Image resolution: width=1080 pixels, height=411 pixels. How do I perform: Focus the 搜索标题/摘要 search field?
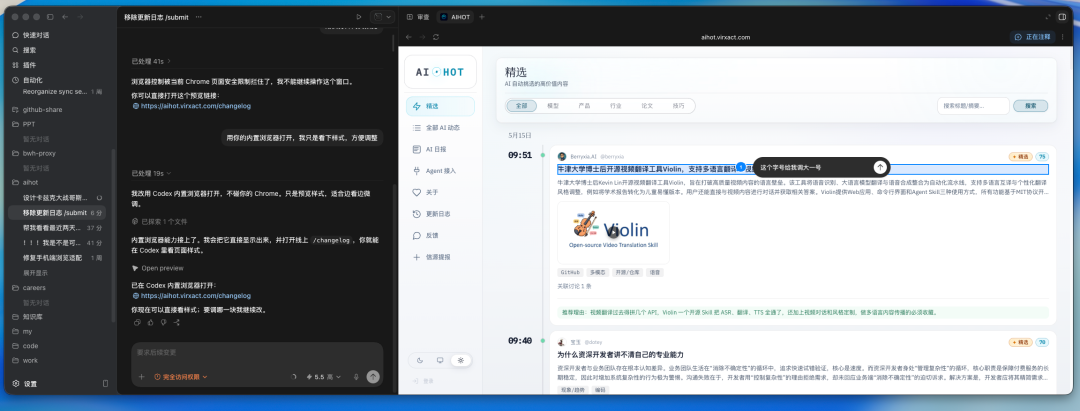coord(973,106)
